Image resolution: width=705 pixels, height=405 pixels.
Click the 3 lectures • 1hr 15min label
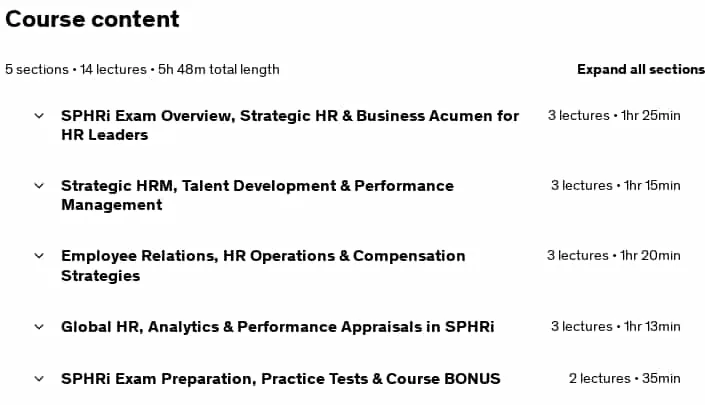tap(616, 185)
